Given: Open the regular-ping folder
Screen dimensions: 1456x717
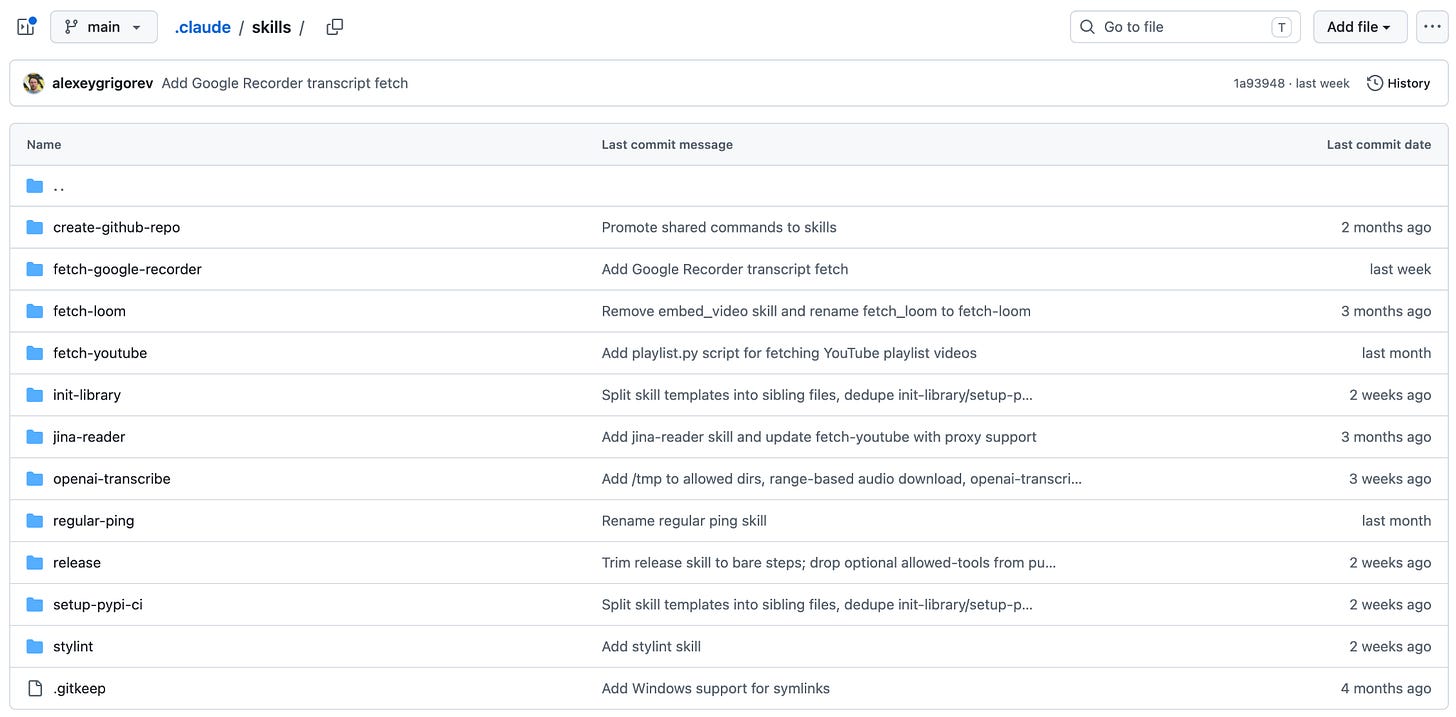Looking at the screenshot, I should click(x=93, y=521).
